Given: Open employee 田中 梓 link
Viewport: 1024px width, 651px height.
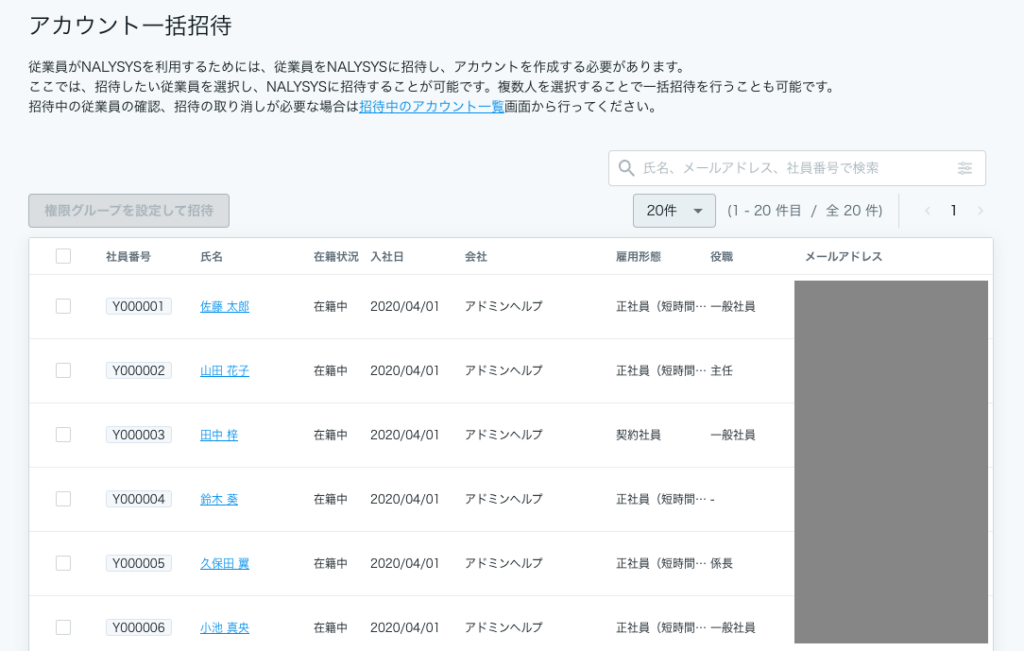Looking at the screenshot, I should point(219,435).
